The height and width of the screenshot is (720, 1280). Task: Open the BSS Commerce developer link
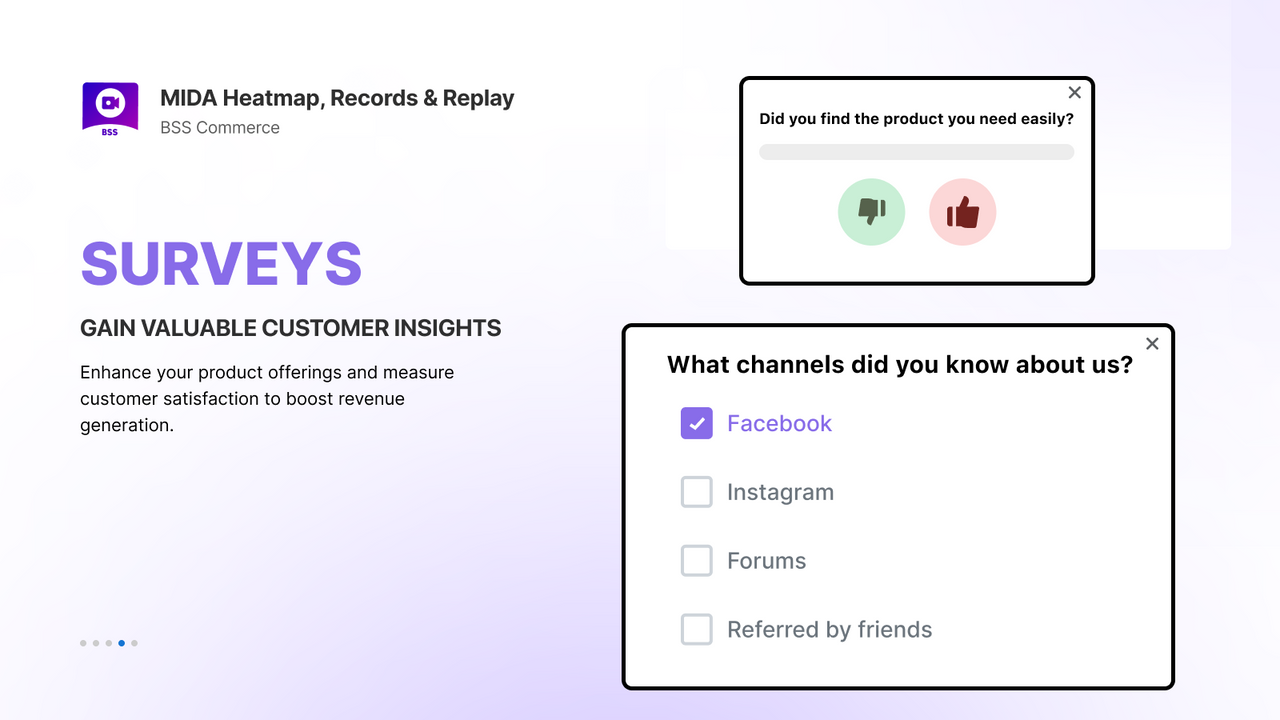[220, 128]
